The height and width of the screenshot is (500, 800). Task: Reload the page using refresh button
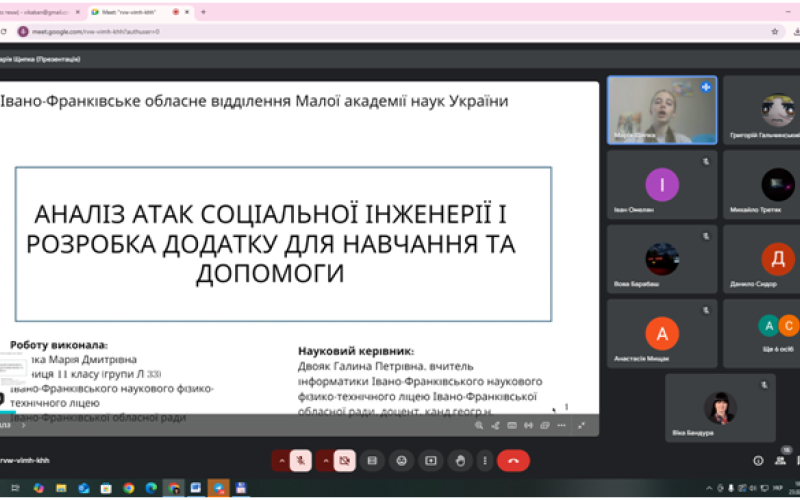pyautogui.click(x=4, y=32)
